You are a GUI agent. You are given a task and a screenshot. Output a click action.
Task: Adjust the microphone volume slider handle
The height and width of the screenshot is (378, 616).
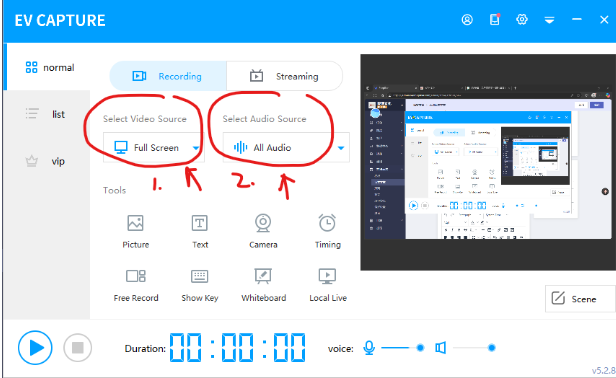tap(420, 348)
